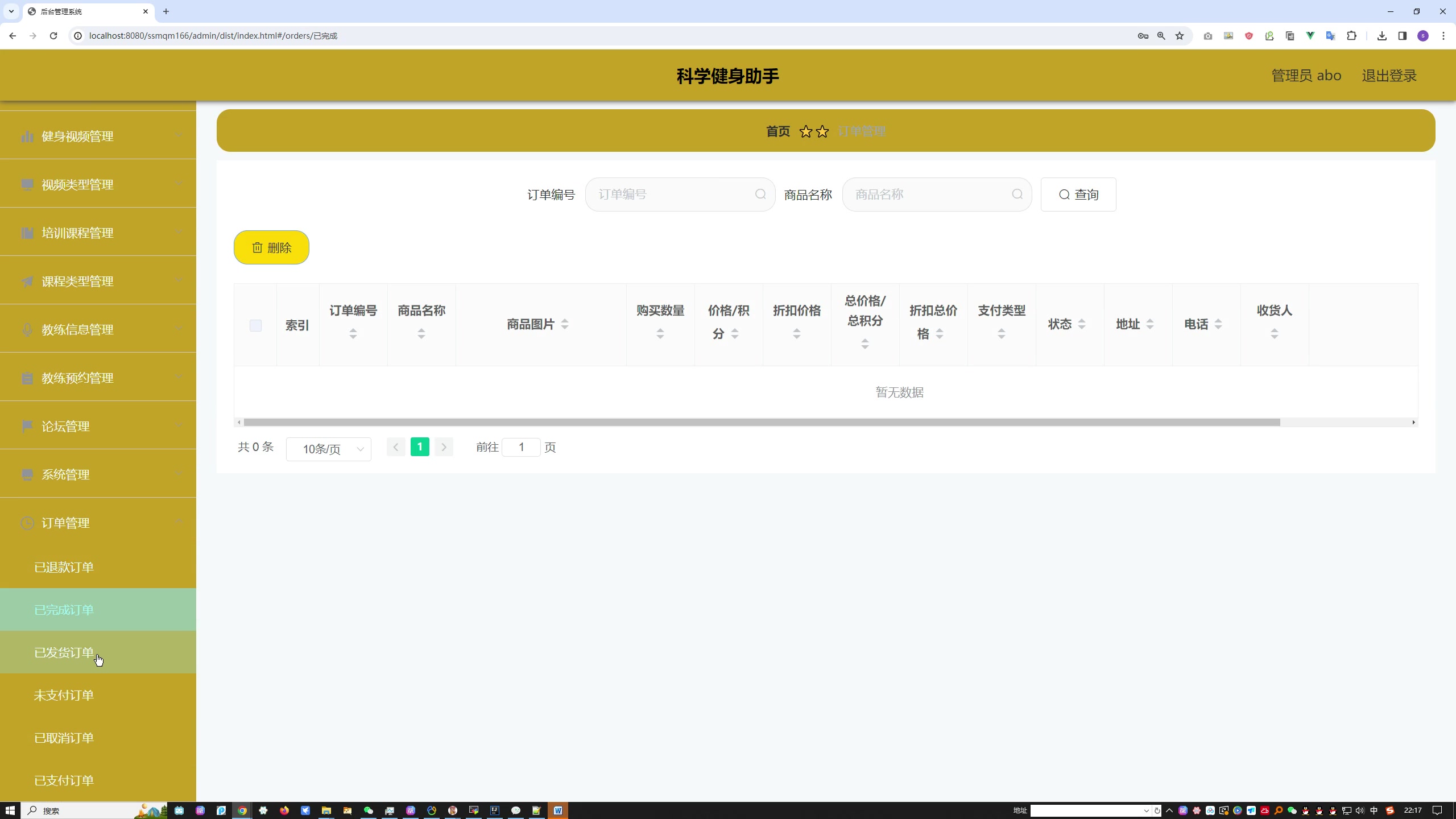The width and height of the screenshot is (1456, 819).
Task: Expand the 培训课程管理 menu chevron
Action: pyautogui.click(x=179, y=232)
